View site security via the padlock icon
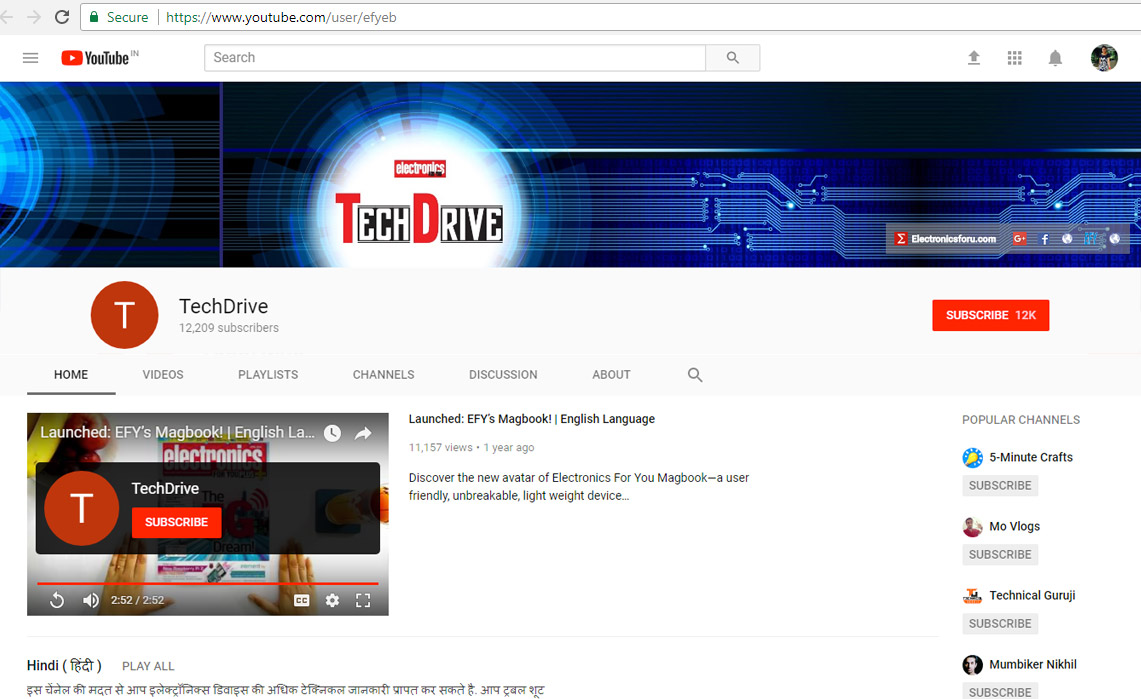 [x=94, y=17]
